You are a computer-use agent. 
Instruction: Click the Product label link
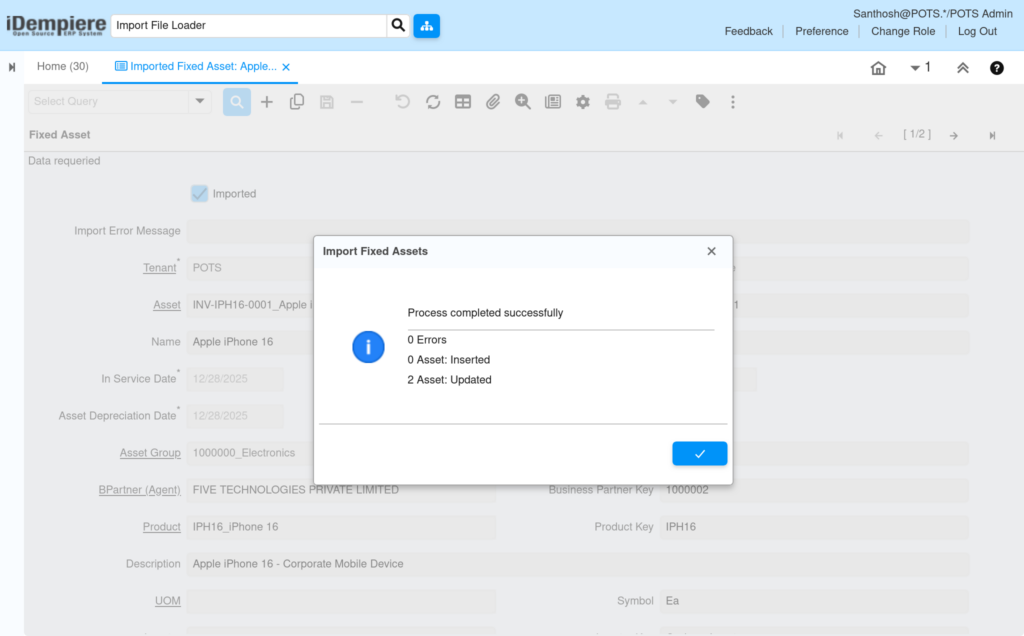pos(161,527)
